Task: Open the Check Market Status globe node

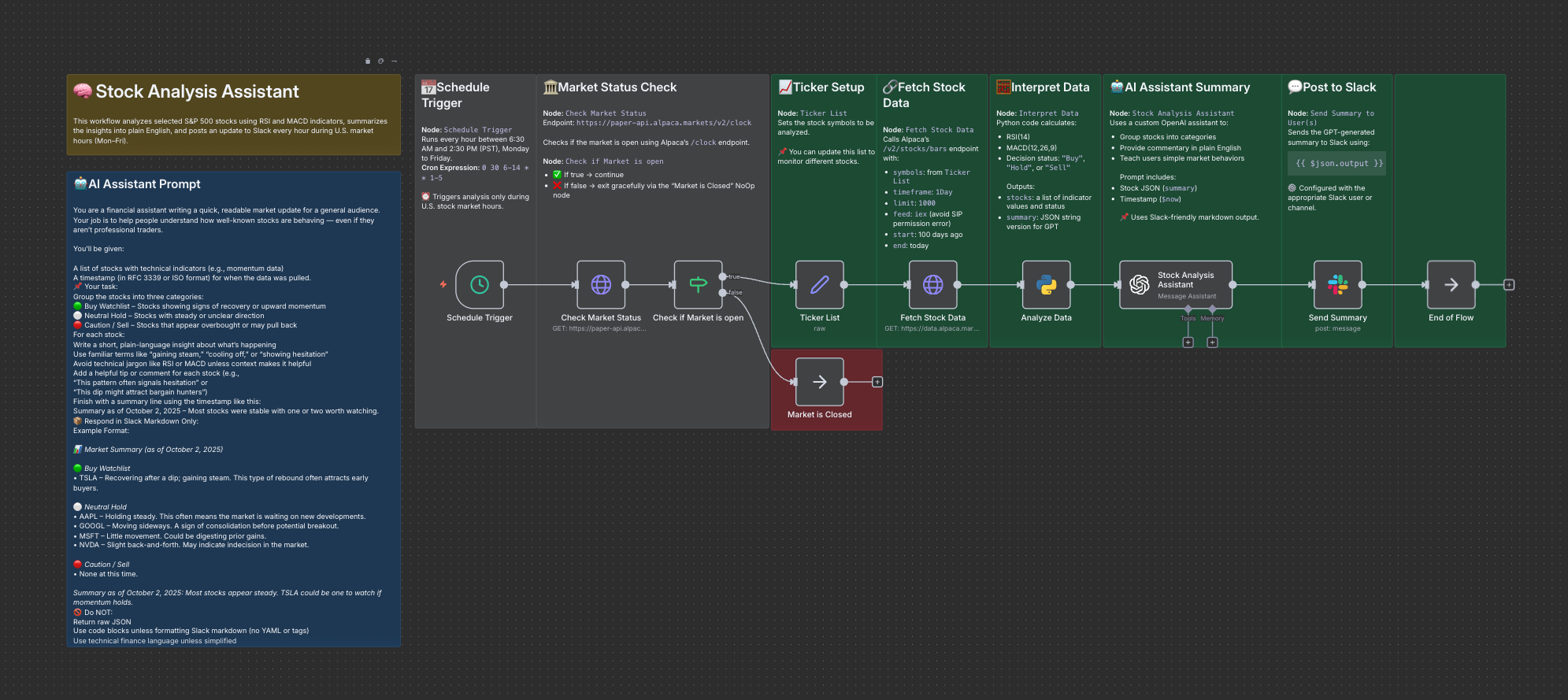Action: coord(601,285)
